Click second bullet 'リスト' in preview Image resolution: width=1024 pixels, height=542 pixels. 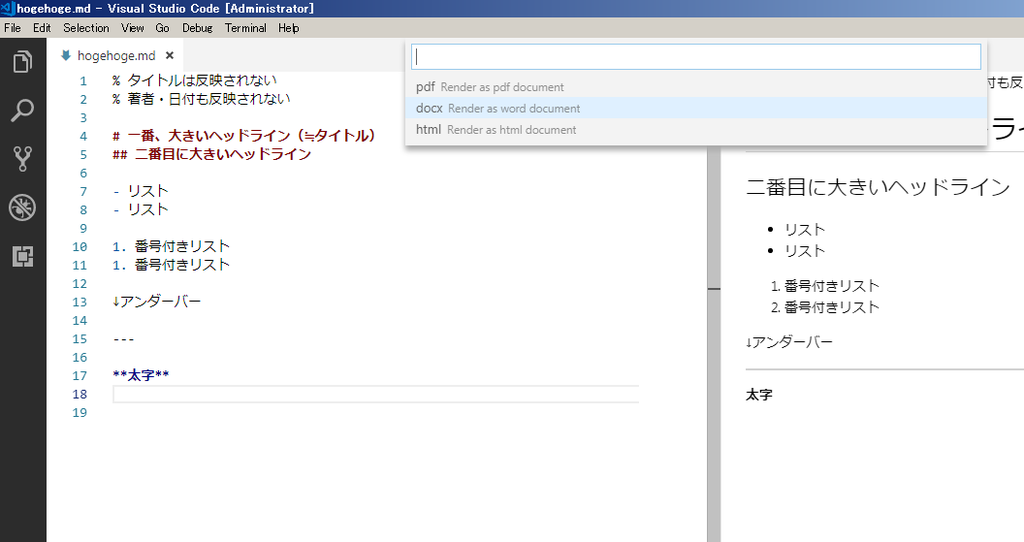[x=805, y=251]
